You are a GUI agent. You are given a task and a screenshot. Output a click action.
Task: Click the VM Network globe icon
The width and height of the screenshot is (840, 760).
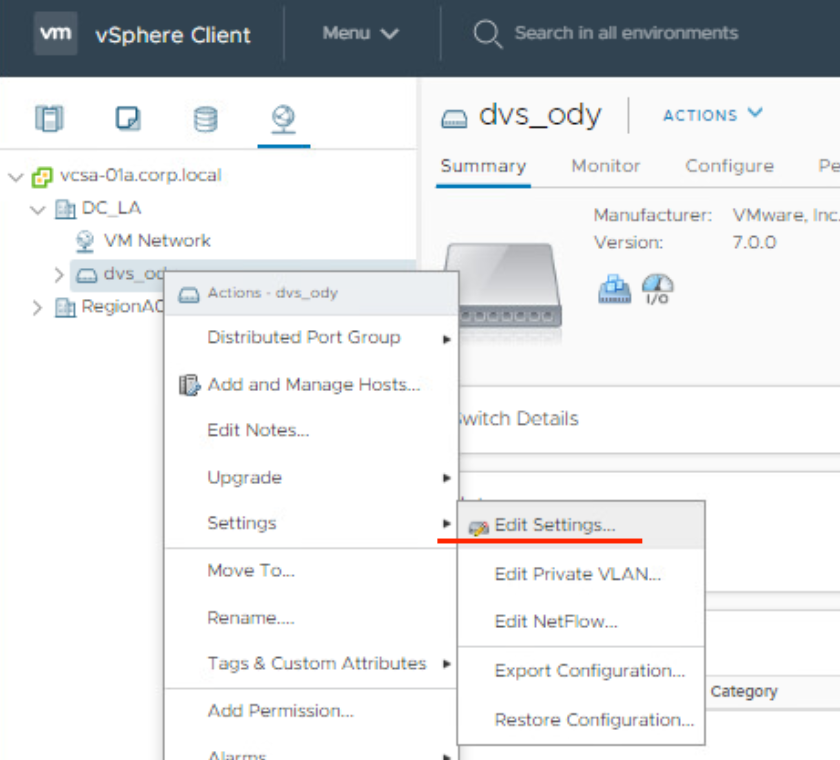[x=85, y=242]
